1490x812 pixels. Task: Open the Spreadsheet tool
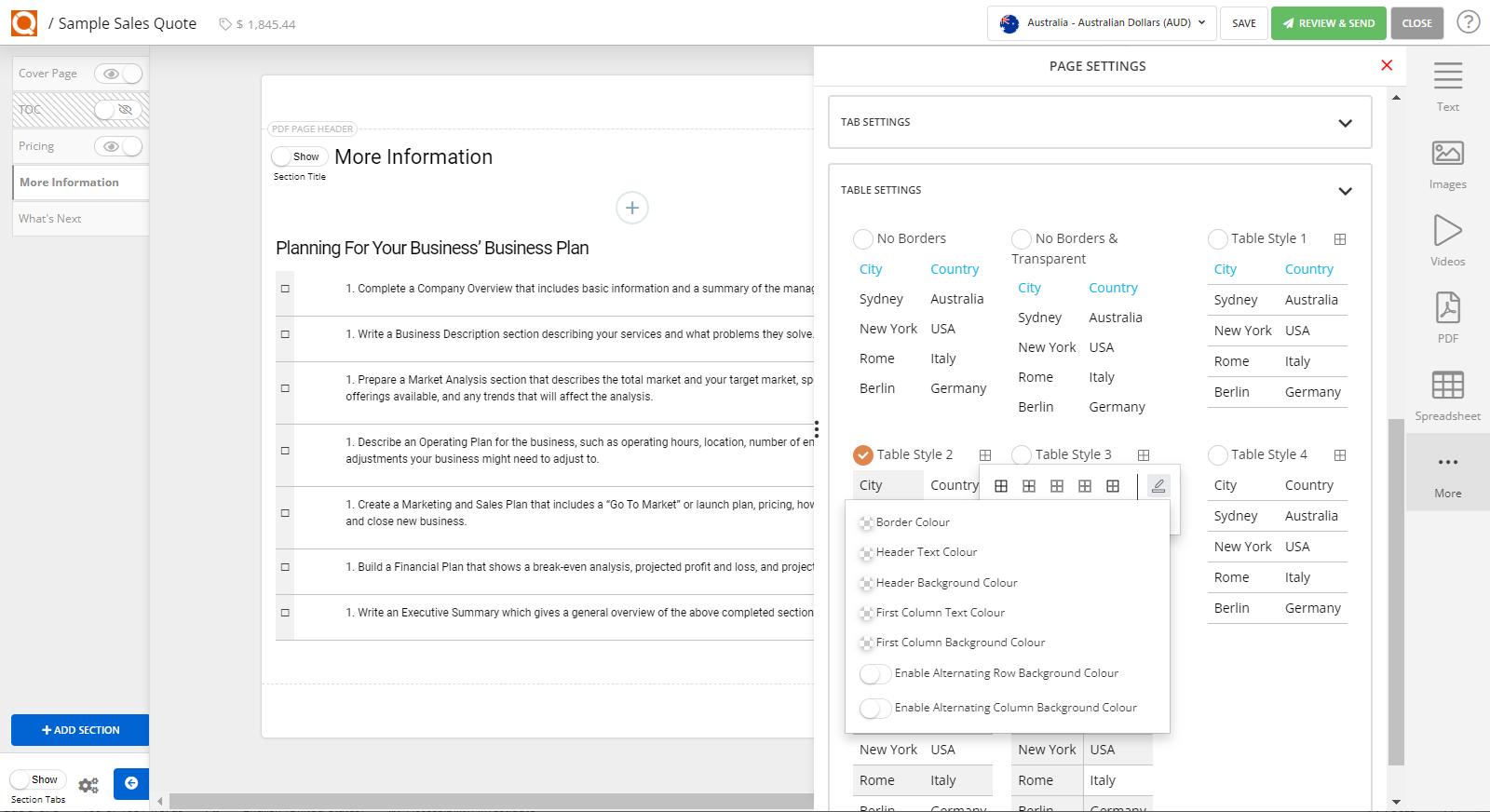pyautogui.click(x=1447, y=386)
